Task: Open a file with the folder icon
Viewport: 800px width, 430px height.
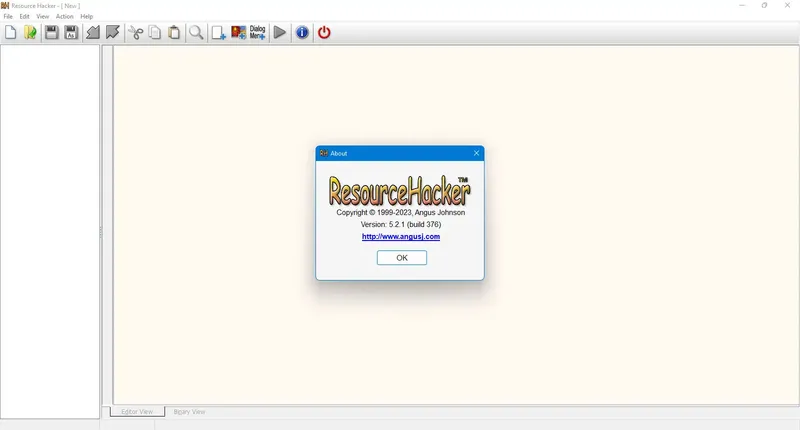Action: click(31, 33)
